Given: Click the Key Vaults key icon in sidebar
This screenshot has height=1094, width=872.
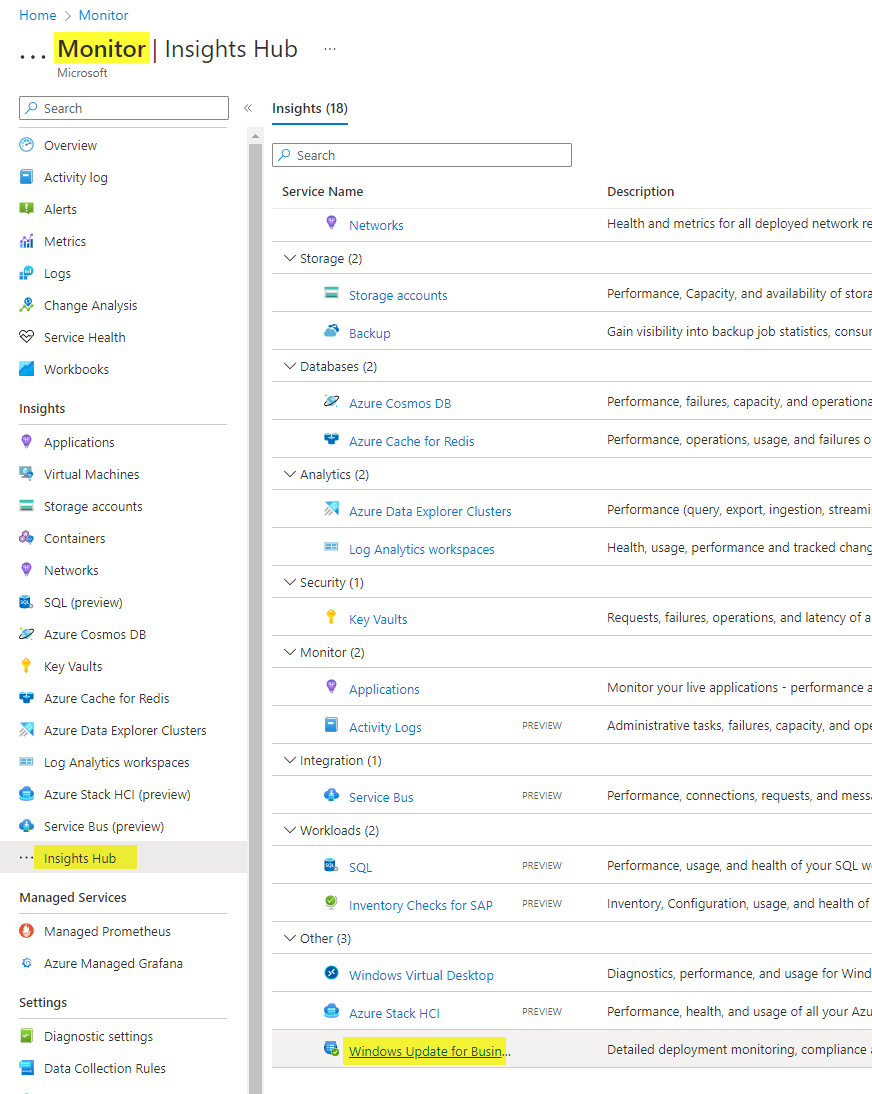Looking at the screenshot, I should point(27,666).
